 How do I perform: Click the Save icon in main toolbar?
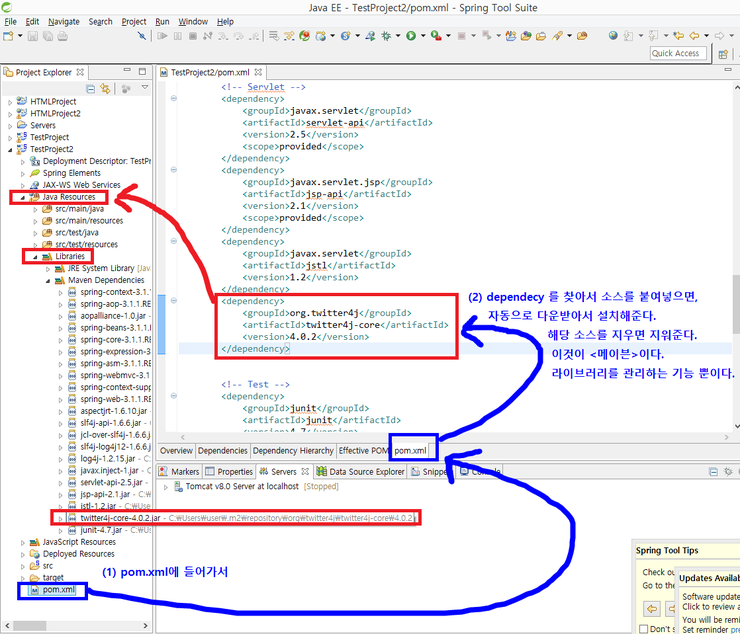[x=34, y=36]
